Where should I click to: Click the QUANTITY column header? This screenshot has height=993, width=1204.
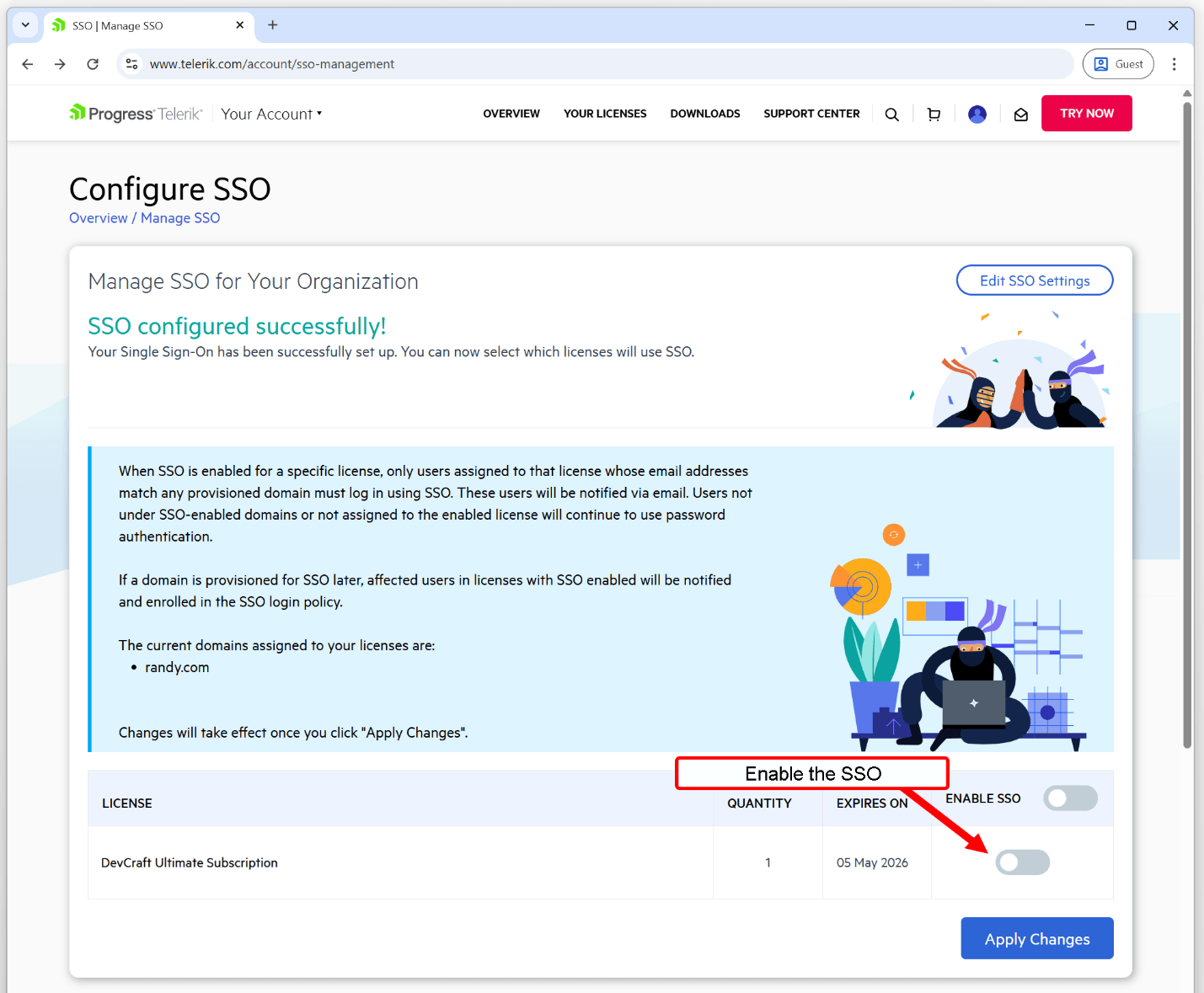click(759, 803)
